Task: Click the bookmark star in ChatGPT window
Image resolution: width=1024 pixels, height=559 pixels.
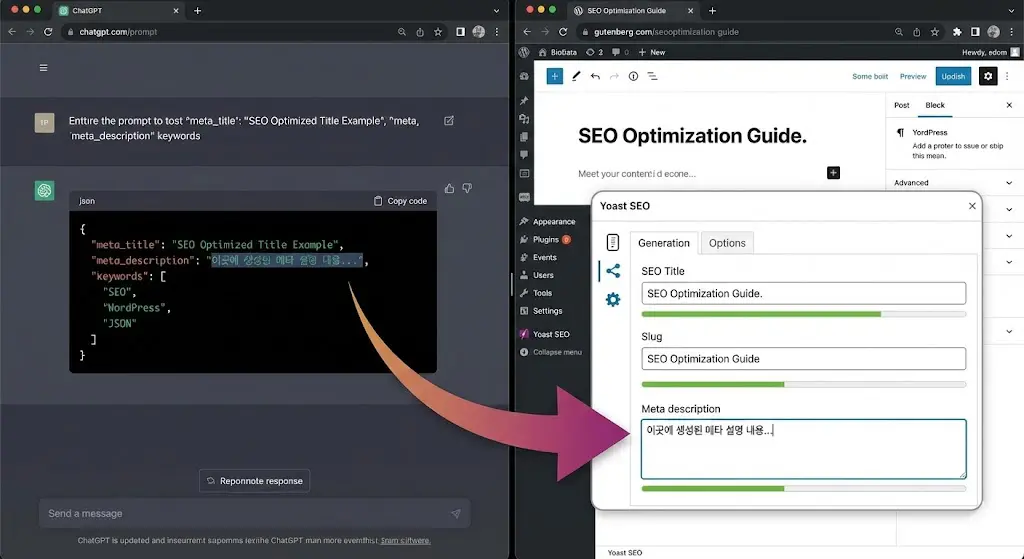Action: pyautogui.click(x=438, y=32)
